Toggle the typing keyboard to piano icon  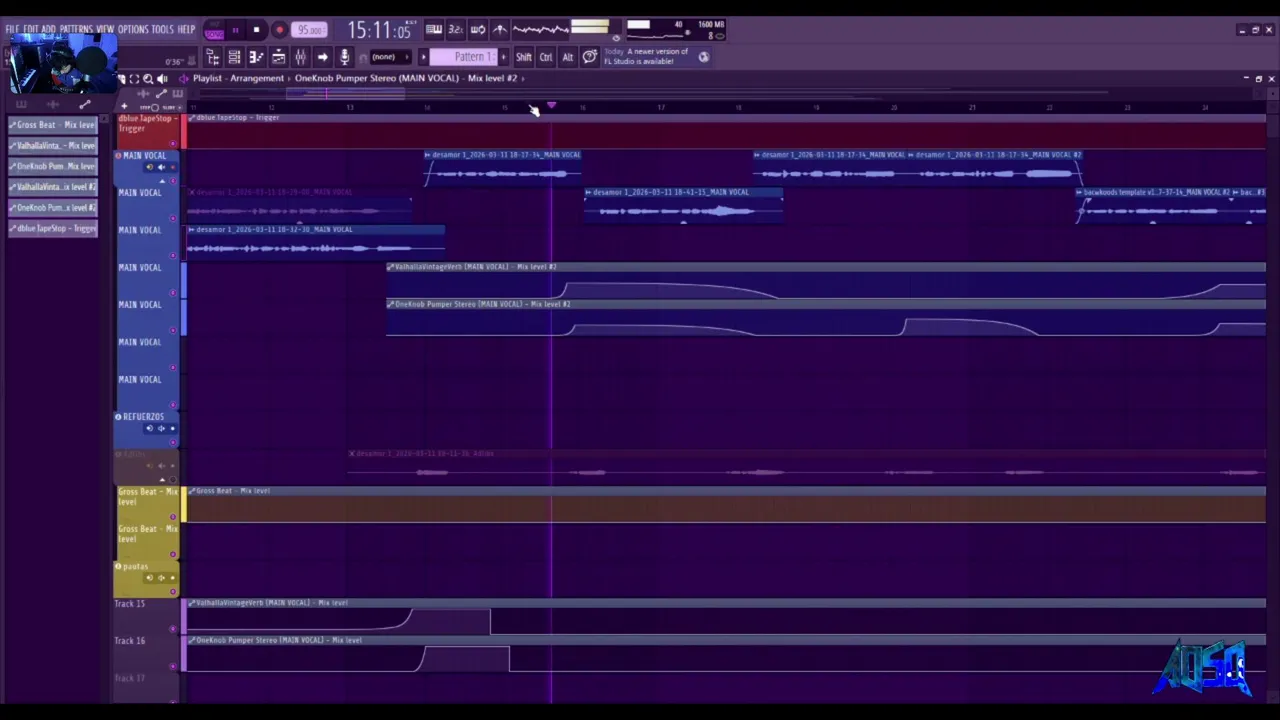point(433,29)
